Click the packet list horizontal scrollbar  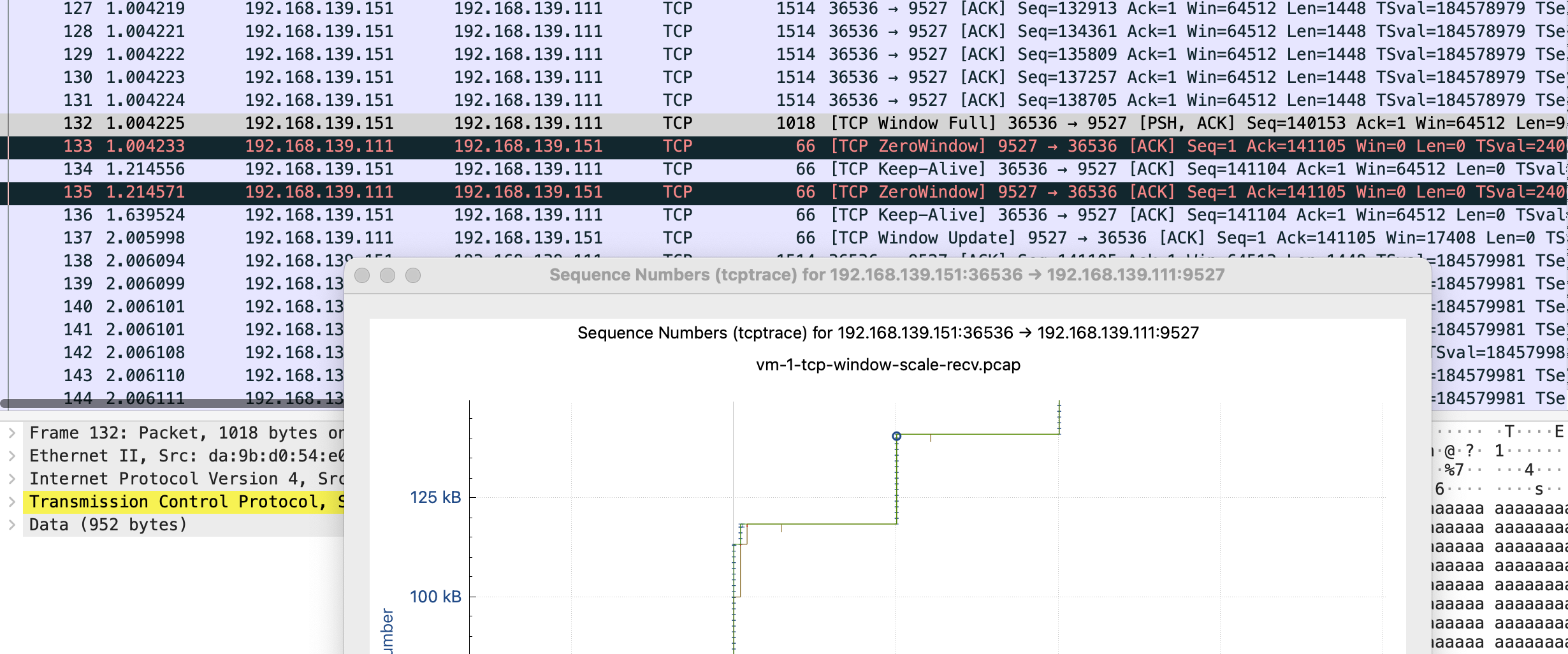pos(172,403)
